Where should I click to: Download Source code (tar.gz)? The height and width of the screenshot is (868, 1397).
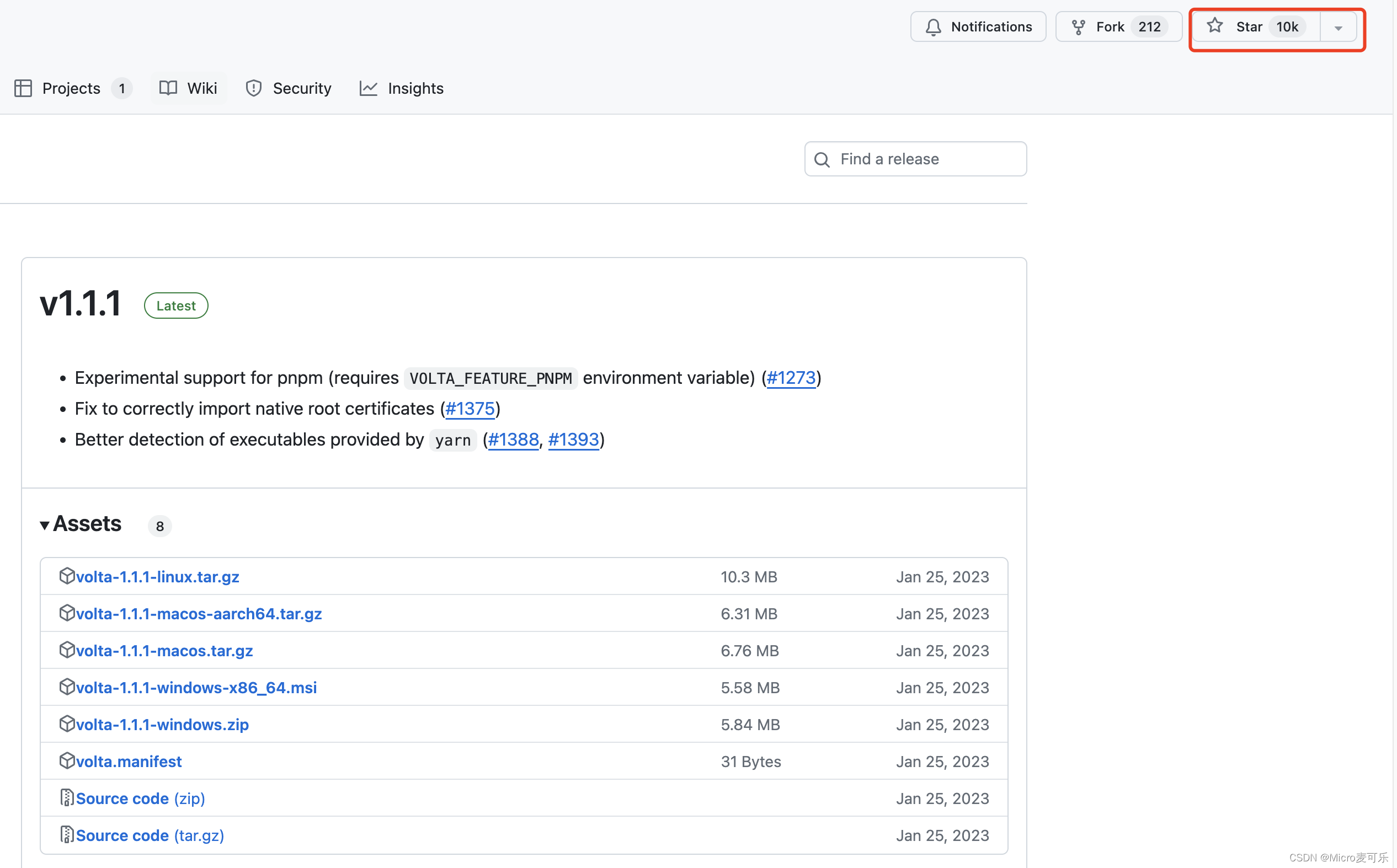(x=150, y=835)
